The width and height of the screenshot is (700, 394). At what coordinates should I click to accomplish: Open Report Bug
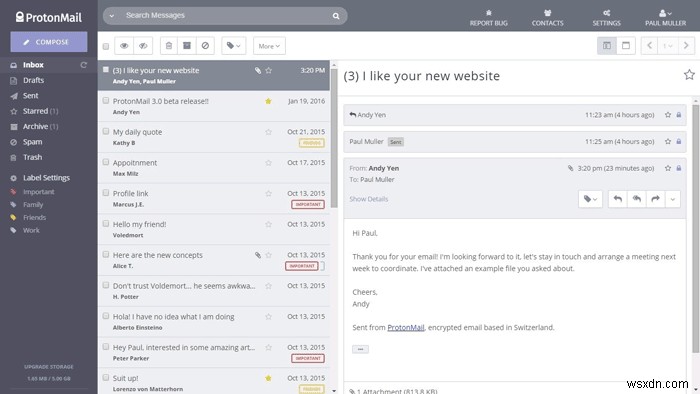(488, 18)
